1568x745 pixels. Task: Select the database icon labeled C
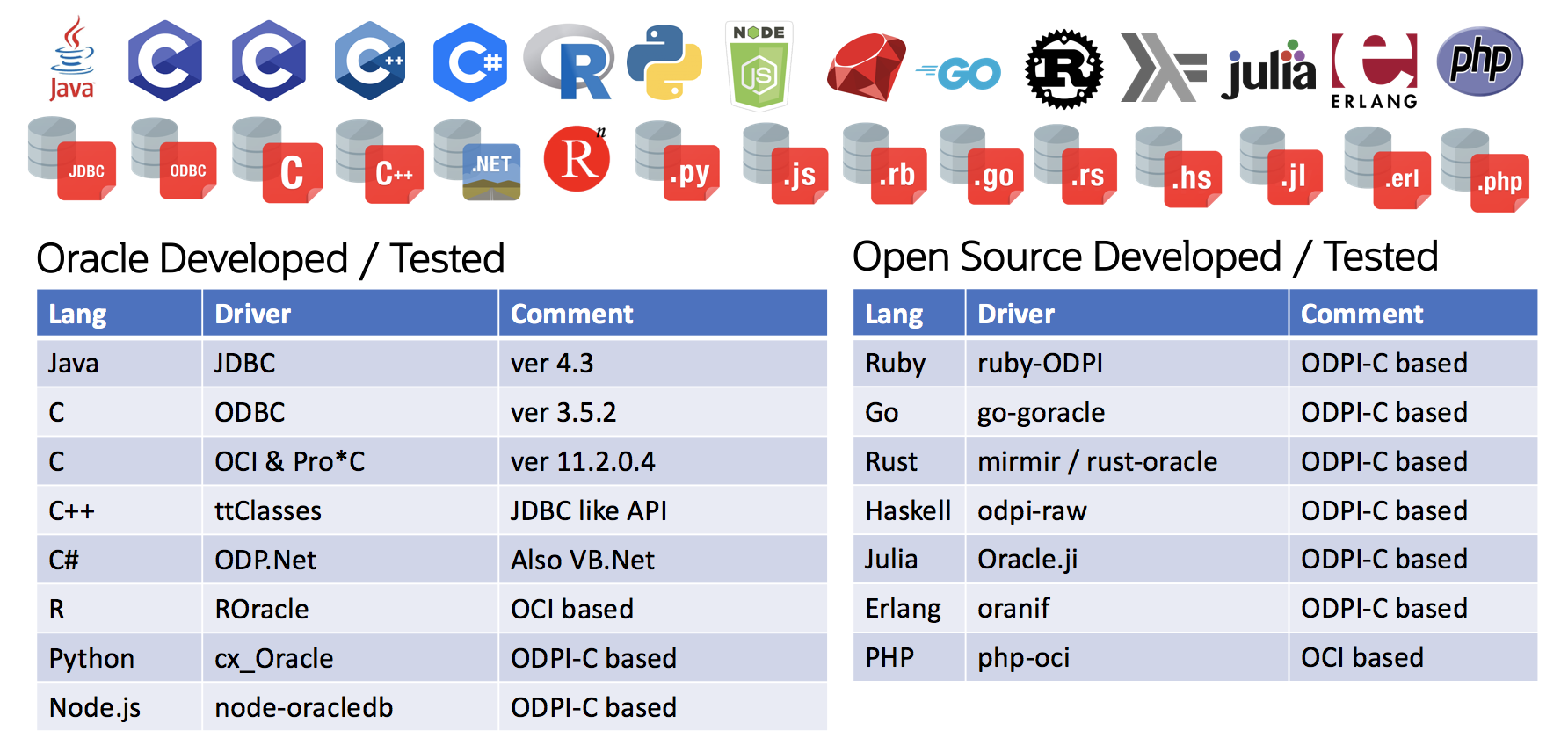pos(277,160)
